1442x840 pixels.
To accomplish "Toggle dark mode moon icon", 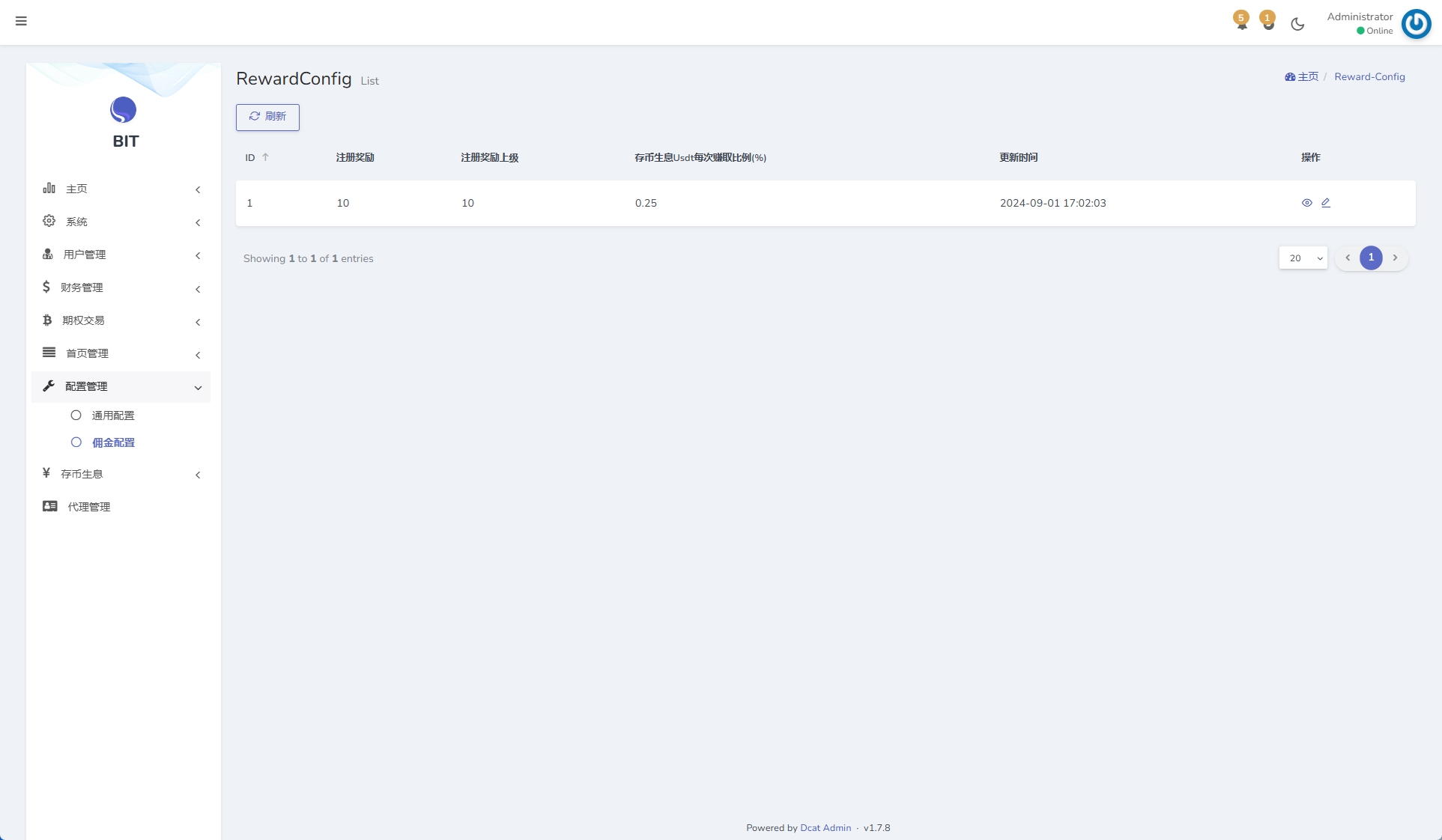I will point(1297,24).
